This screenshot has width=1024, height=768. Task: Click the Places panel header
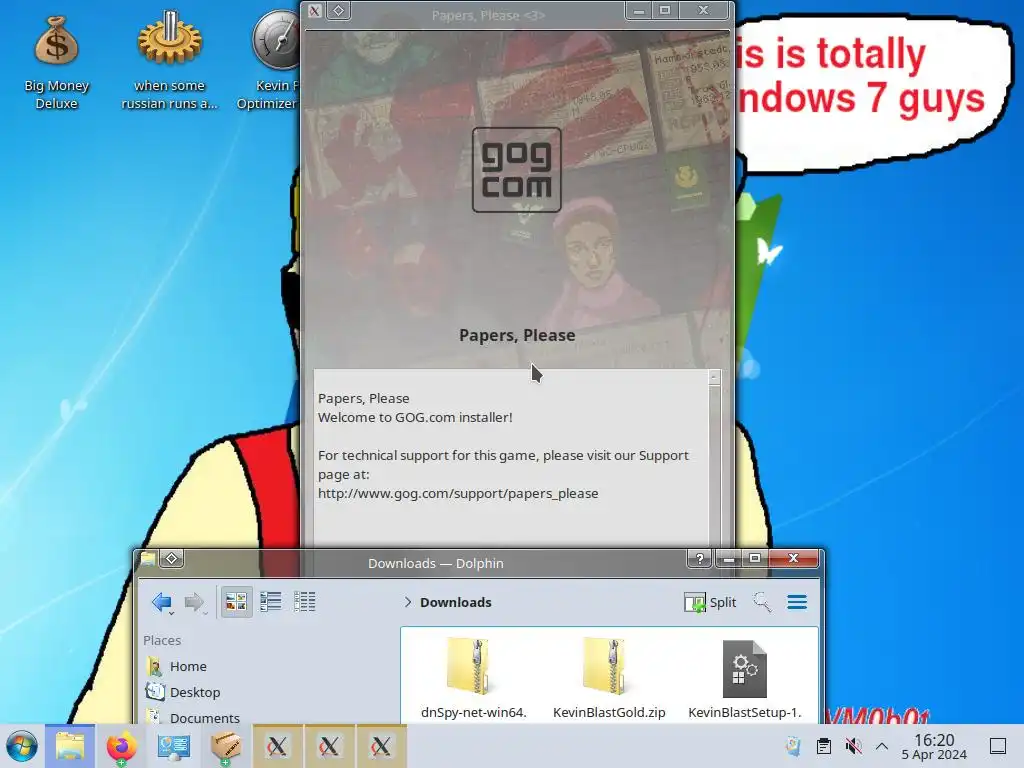(162, 640)
